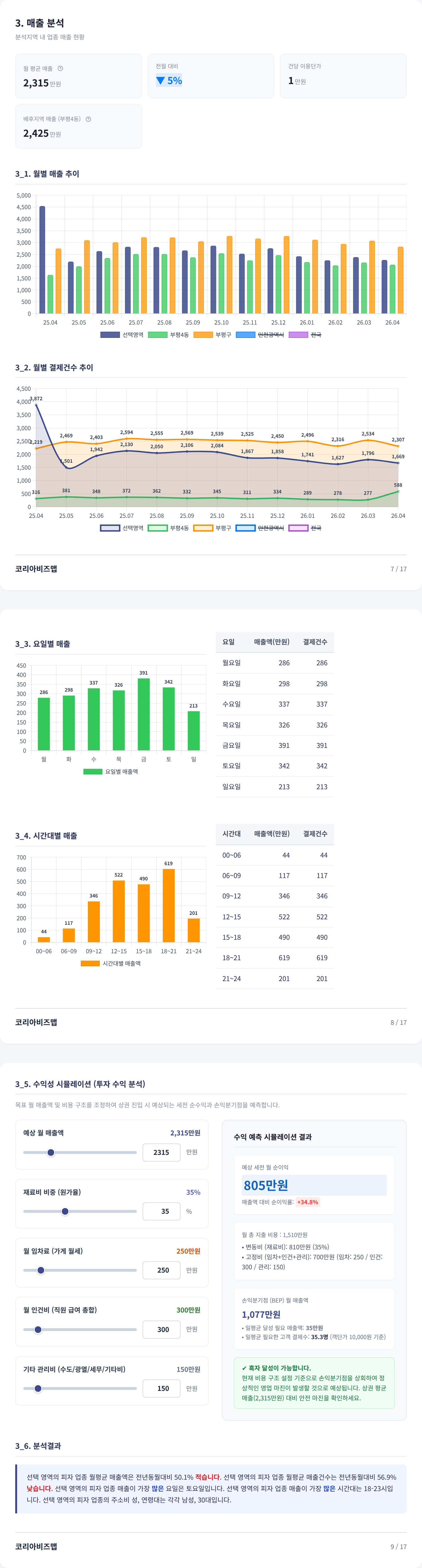Click the 1,077만원 손익분기점 value

point(261,1314)
